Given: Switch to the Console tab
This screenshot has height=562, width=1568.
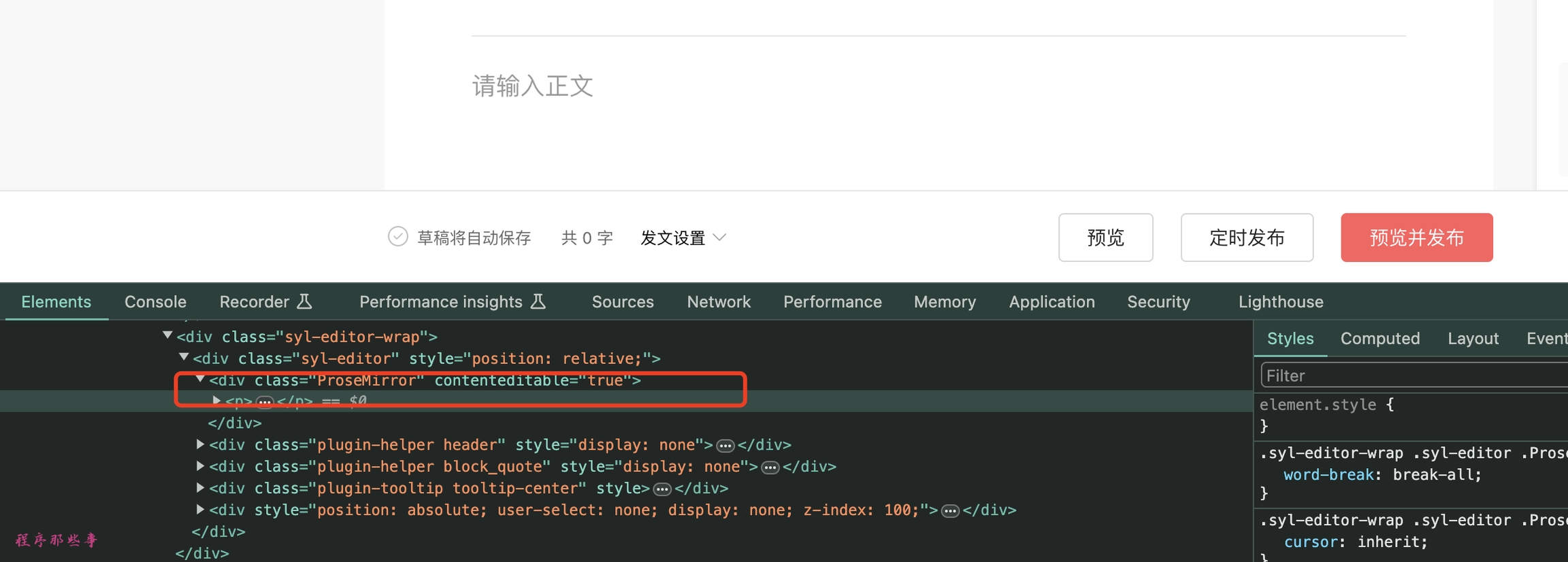Looking at the screenshot, I should click(x=155, y=301).
